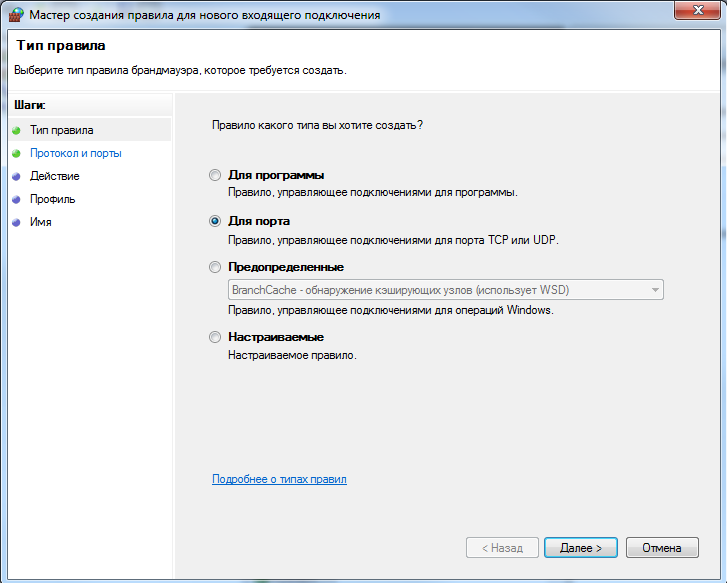This screenshot has height=583, width=727.
Task: Click the "Отмена" button
Action: tap(662, 548)
